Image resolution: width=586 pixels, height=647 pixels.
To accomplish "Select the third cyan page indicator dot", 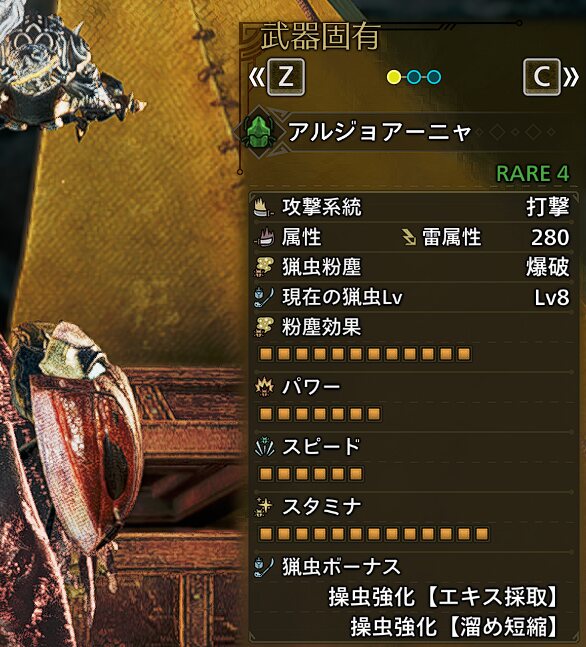I will tap(434, 77).
